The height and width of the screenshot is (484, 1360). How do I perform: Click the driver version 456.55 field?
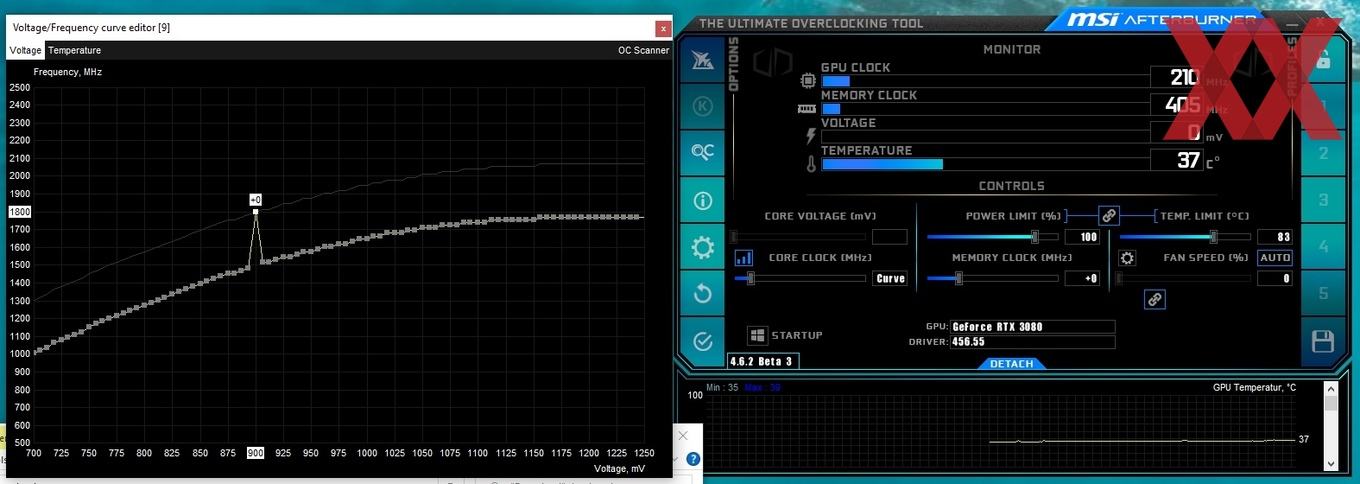pos(1032,342)
